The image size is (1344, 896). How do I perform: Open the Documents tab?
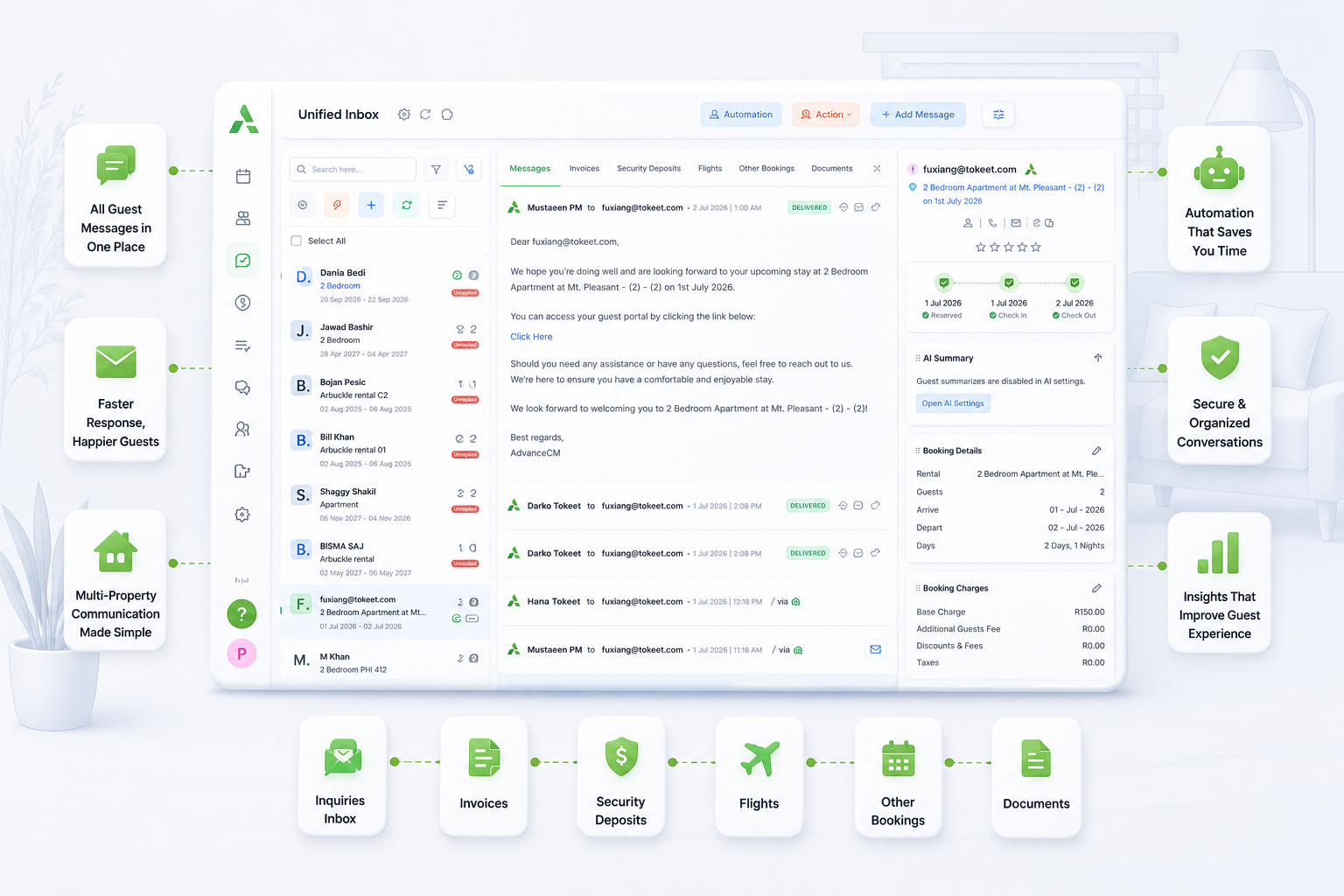pos(831,169)
